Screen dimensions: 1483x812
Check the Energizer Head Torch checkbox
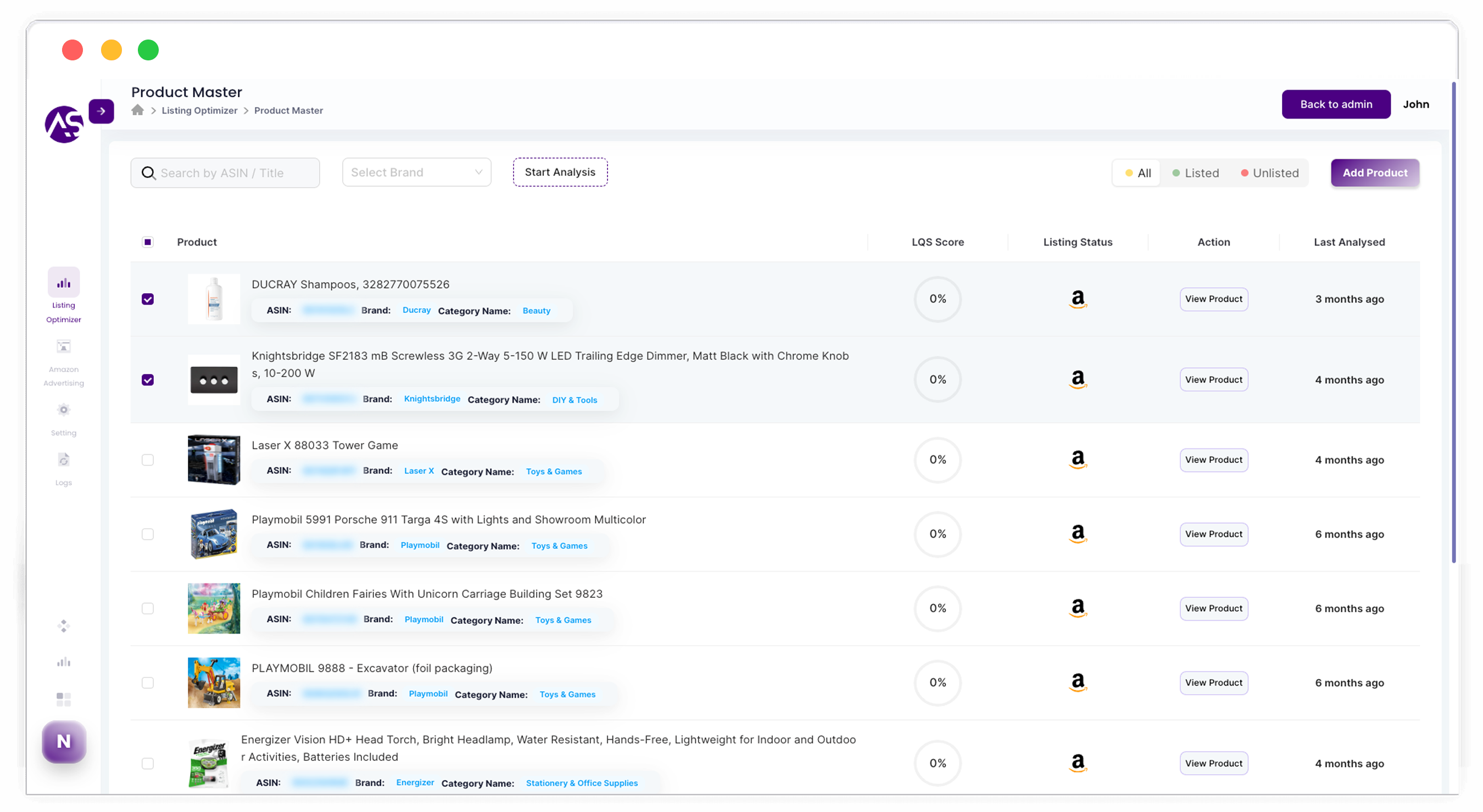click(148, 763)
